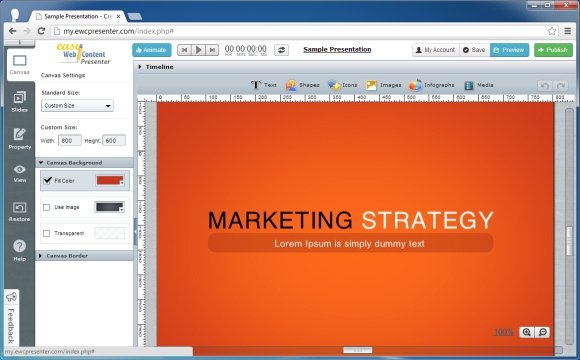Click the horizontal canvas scrollbar handle
The image size is (580, 360).
[357, 350]
